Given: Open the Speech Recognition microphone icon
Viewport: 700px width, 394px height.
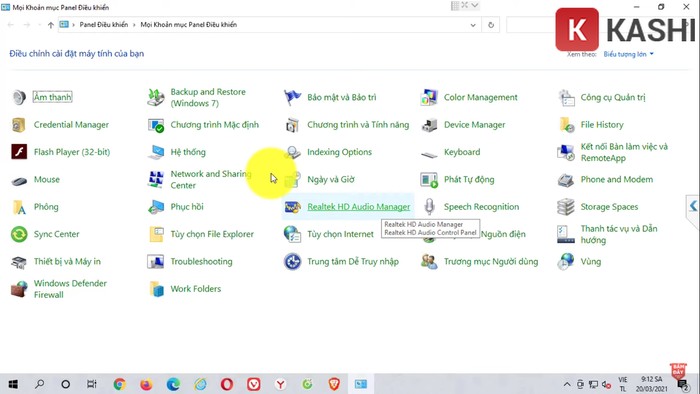Looking at the screenshot, I should tap(429, 207).
